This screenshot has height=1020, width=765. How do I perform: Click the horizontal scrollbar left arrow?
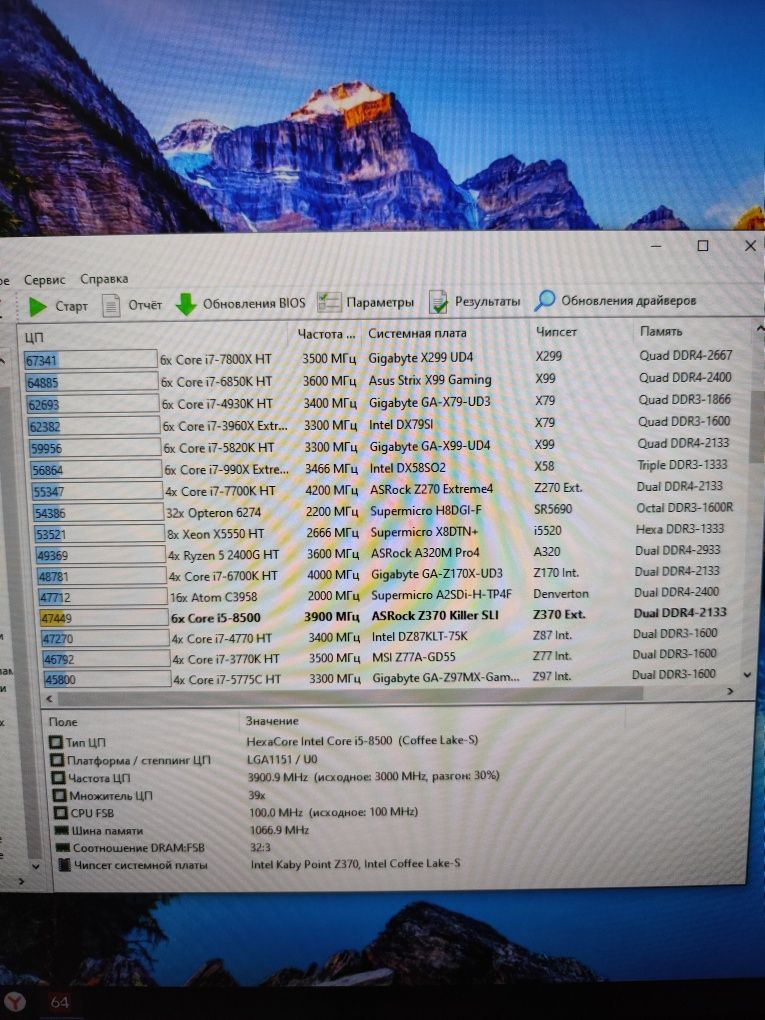click(49, 699)
